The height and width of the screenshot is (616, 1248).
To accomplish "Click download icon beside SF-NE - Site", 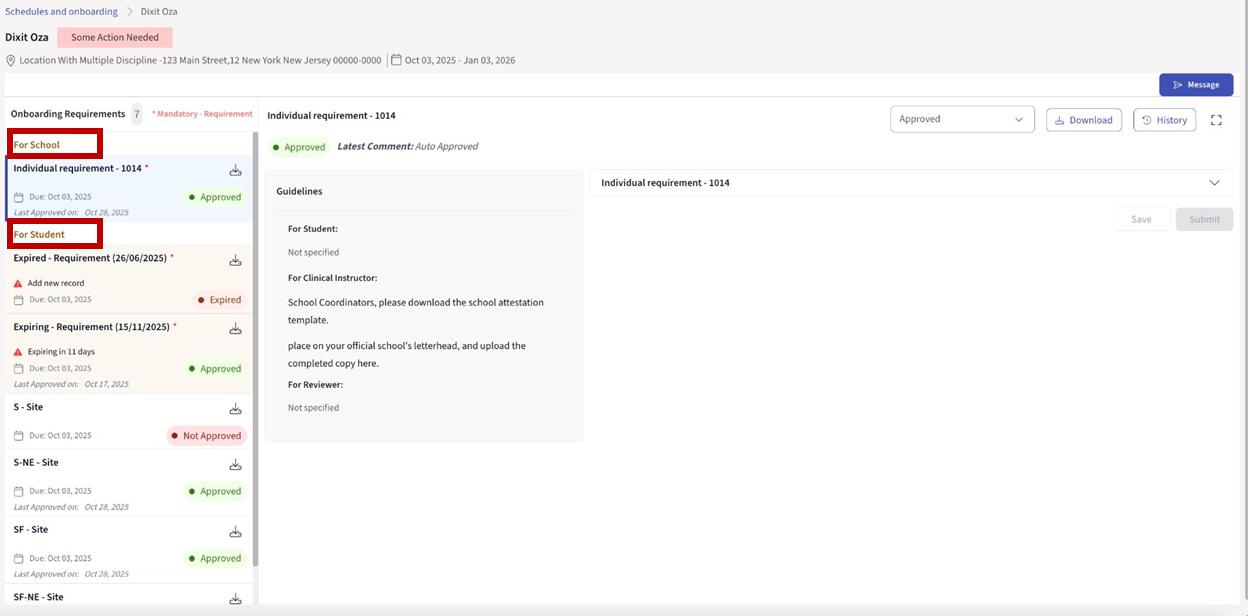I will [235, 598].
